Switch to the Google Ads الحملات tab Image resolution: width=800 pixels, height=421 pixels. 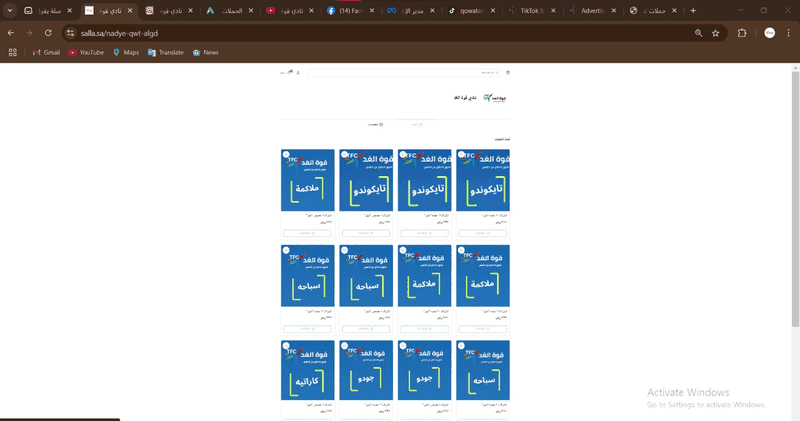coord(230,10)
